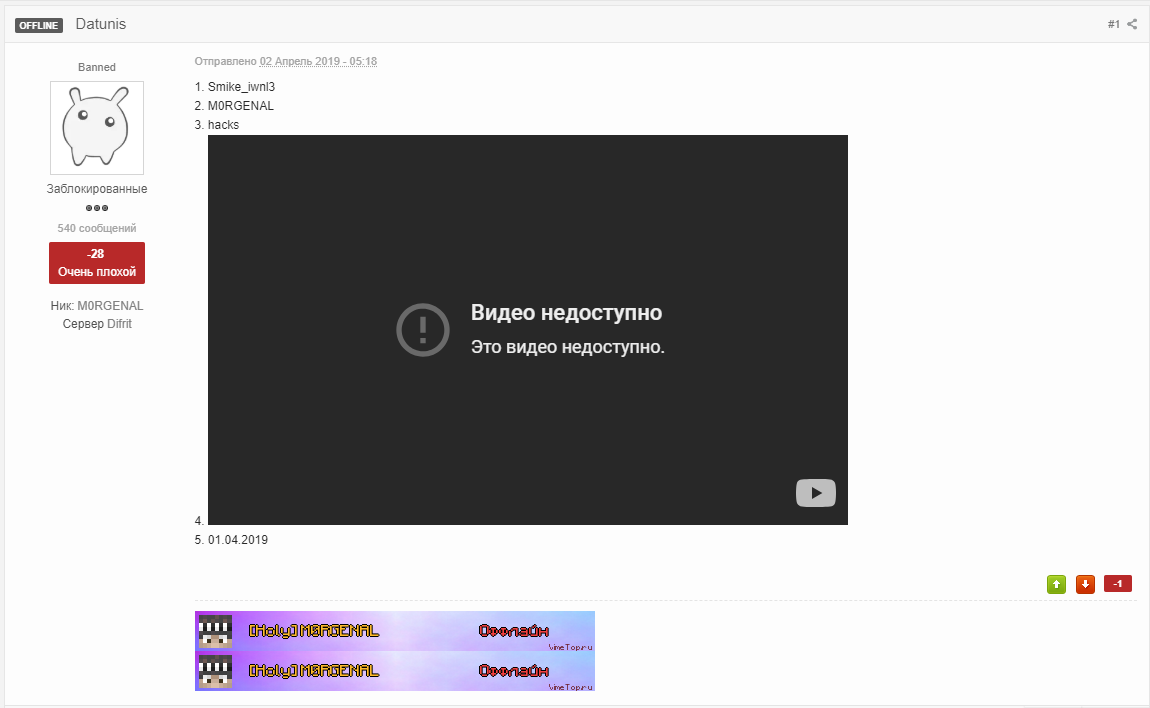The image size is (1150, 708).
Task: Open the #1 post permalink
Action: pyautogui.click(x=1113, y=24)
